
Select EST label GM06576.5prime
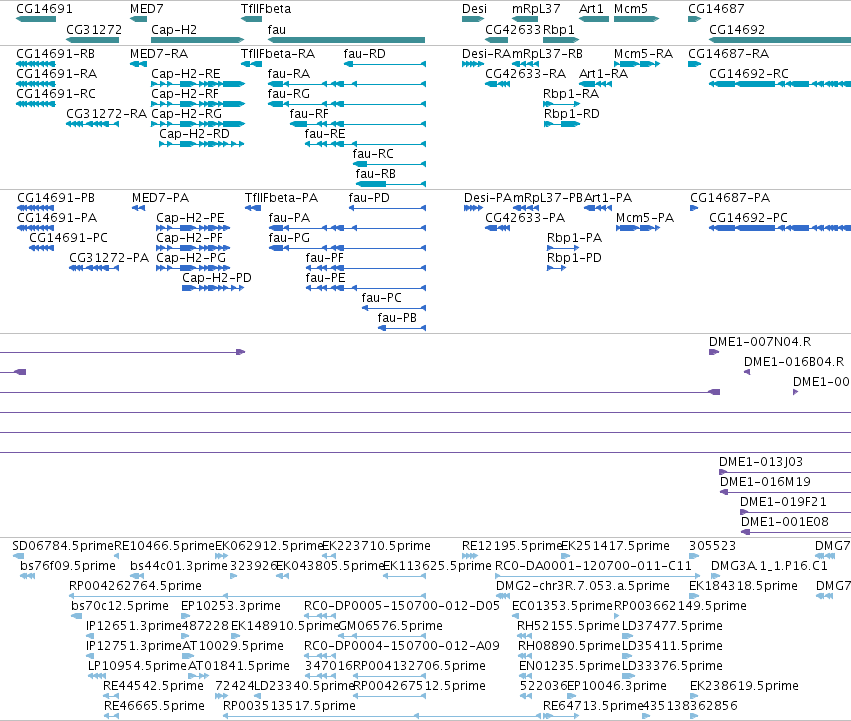coord(390,626)
